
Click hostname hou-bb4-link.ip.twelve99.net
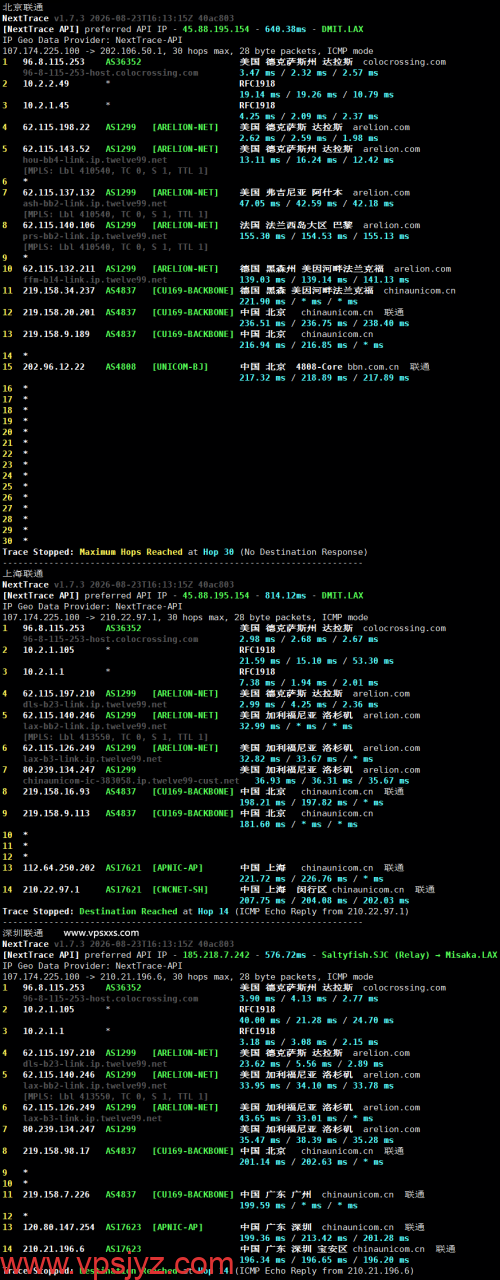point(95,160)
